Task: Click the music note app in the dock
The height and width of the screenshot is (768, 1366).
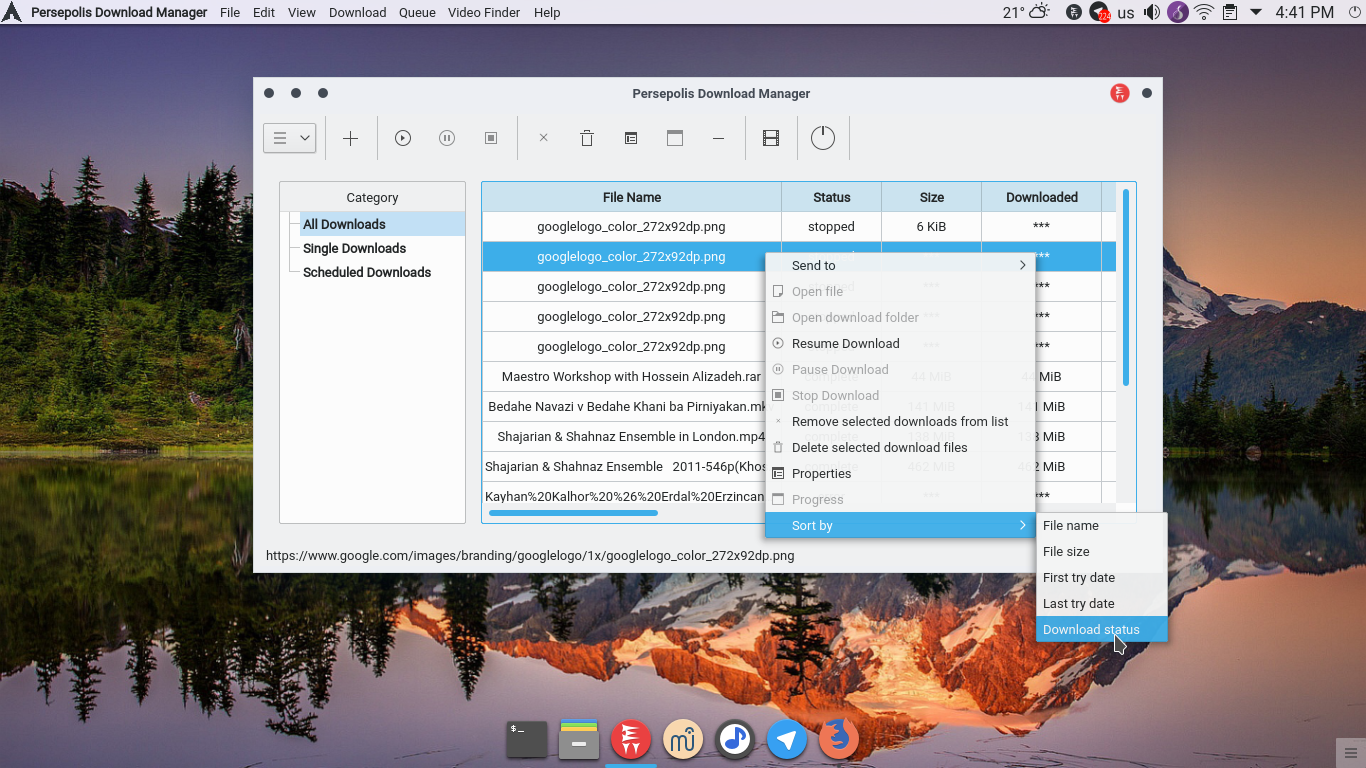Action: coord(735,739)
